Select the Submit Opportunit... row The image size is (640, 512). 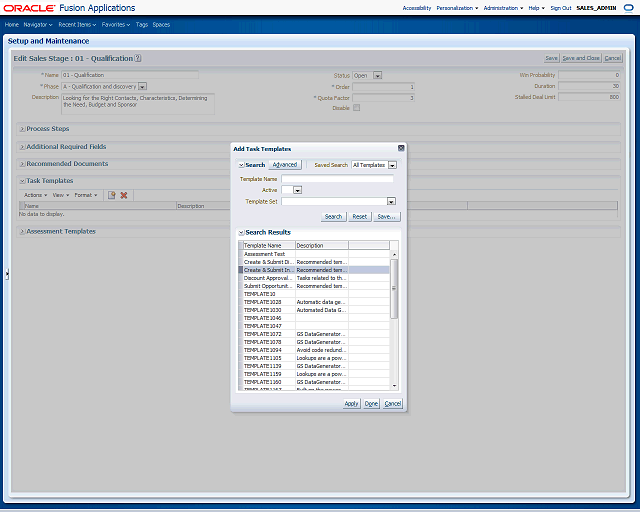(x=314, y=286)
